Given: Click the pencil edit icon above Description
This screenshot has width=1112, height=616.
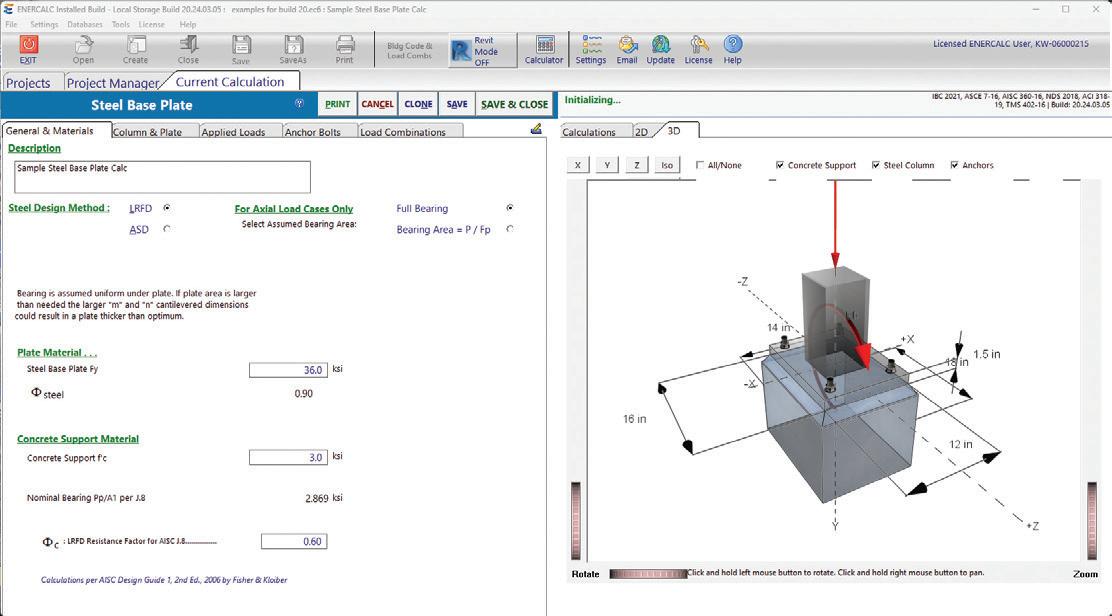Looking at the screenshot, I should (536, 128).
